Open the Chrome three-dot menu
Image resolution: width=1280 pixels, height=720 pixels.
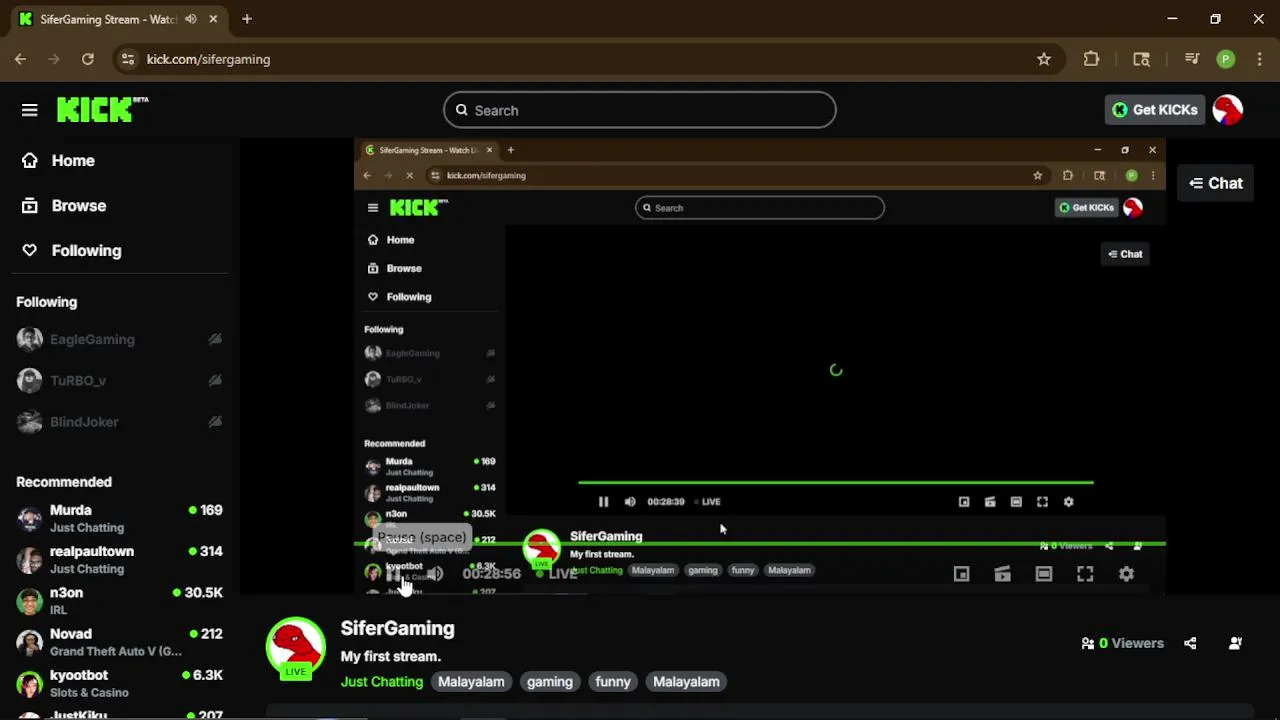[x=1259, y=59]
